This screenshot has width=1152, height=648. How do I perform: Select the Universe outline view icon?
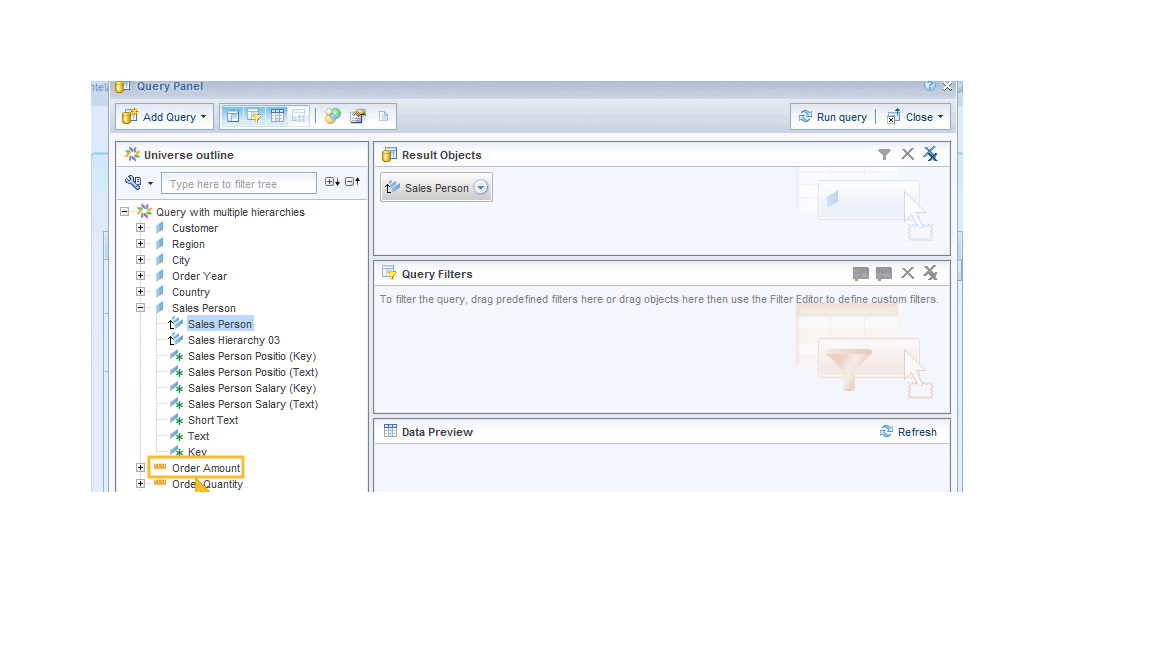[232, 115]
